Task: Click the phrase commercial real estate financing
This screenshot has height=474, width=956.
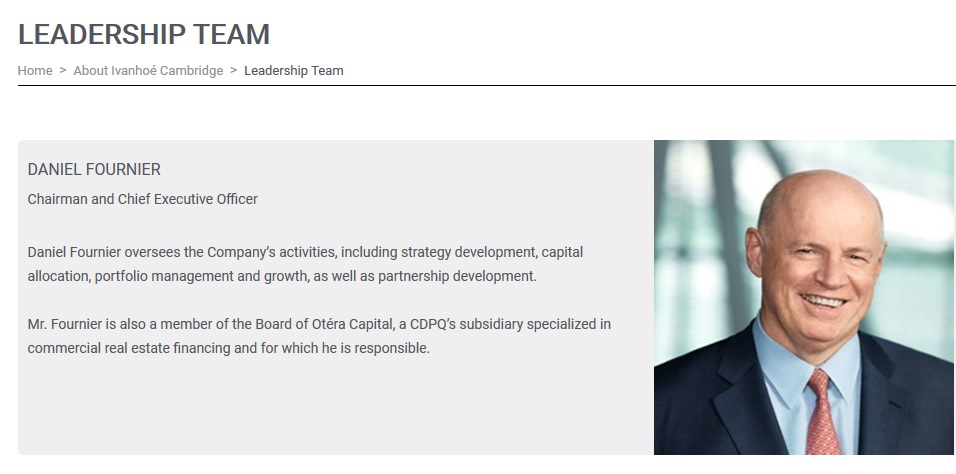Action: point(124,349)
